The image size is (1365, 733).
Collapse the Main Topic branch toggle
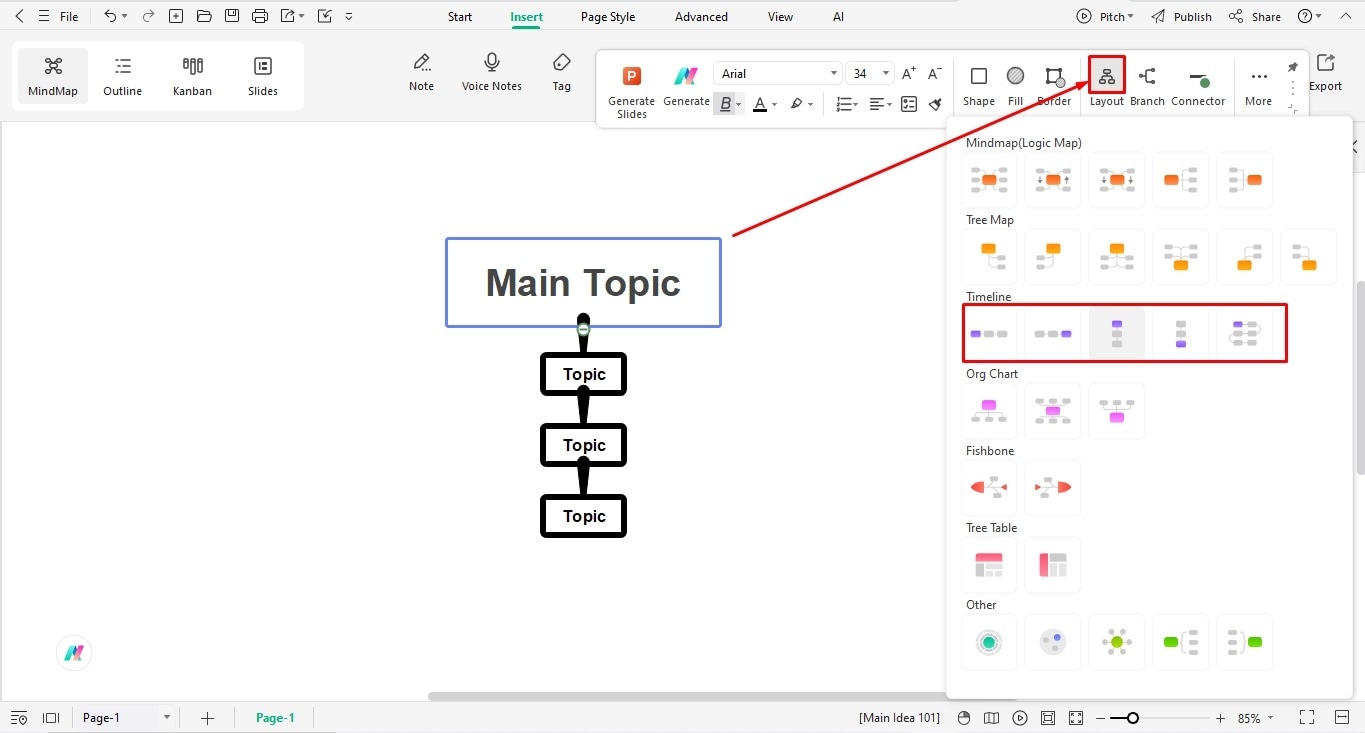coord(583,329)
